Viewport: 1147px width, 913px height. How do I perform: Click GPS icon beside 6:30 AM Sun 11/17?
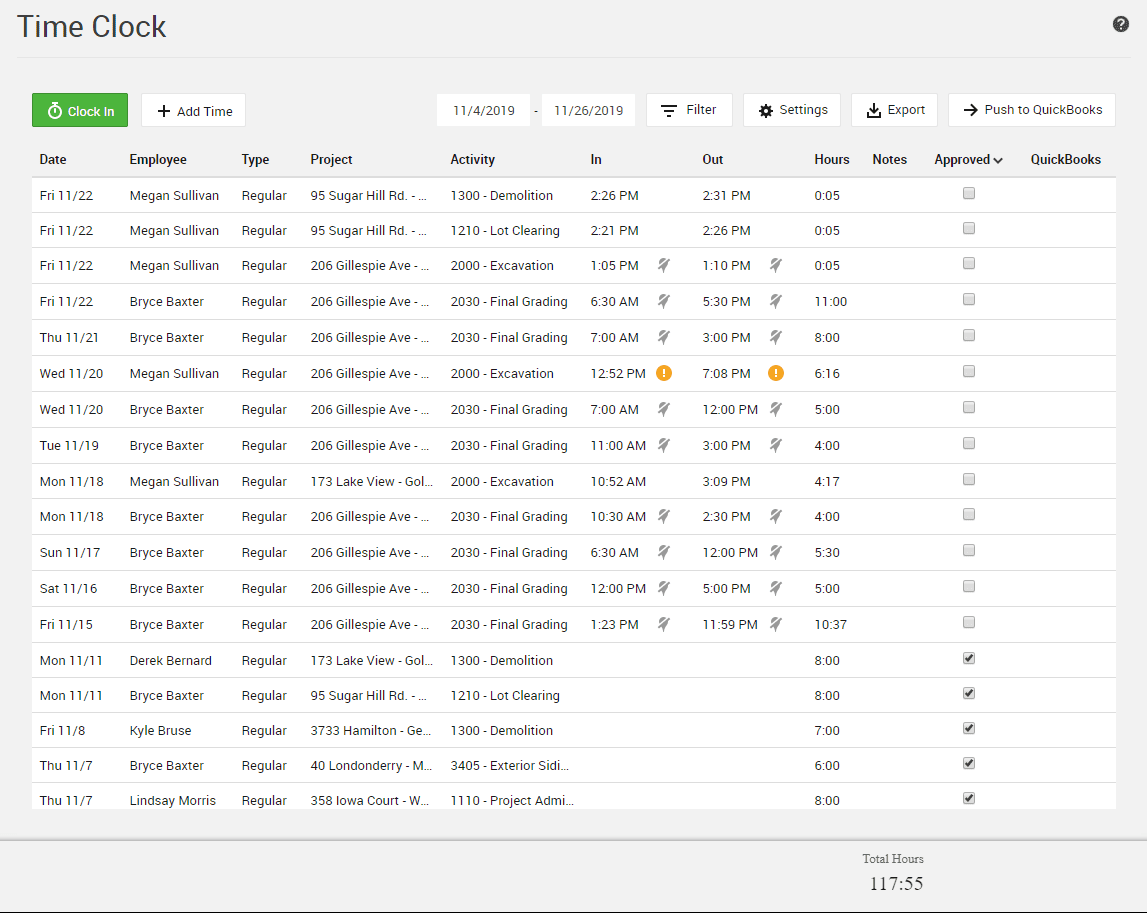click(x=663, y=552)
